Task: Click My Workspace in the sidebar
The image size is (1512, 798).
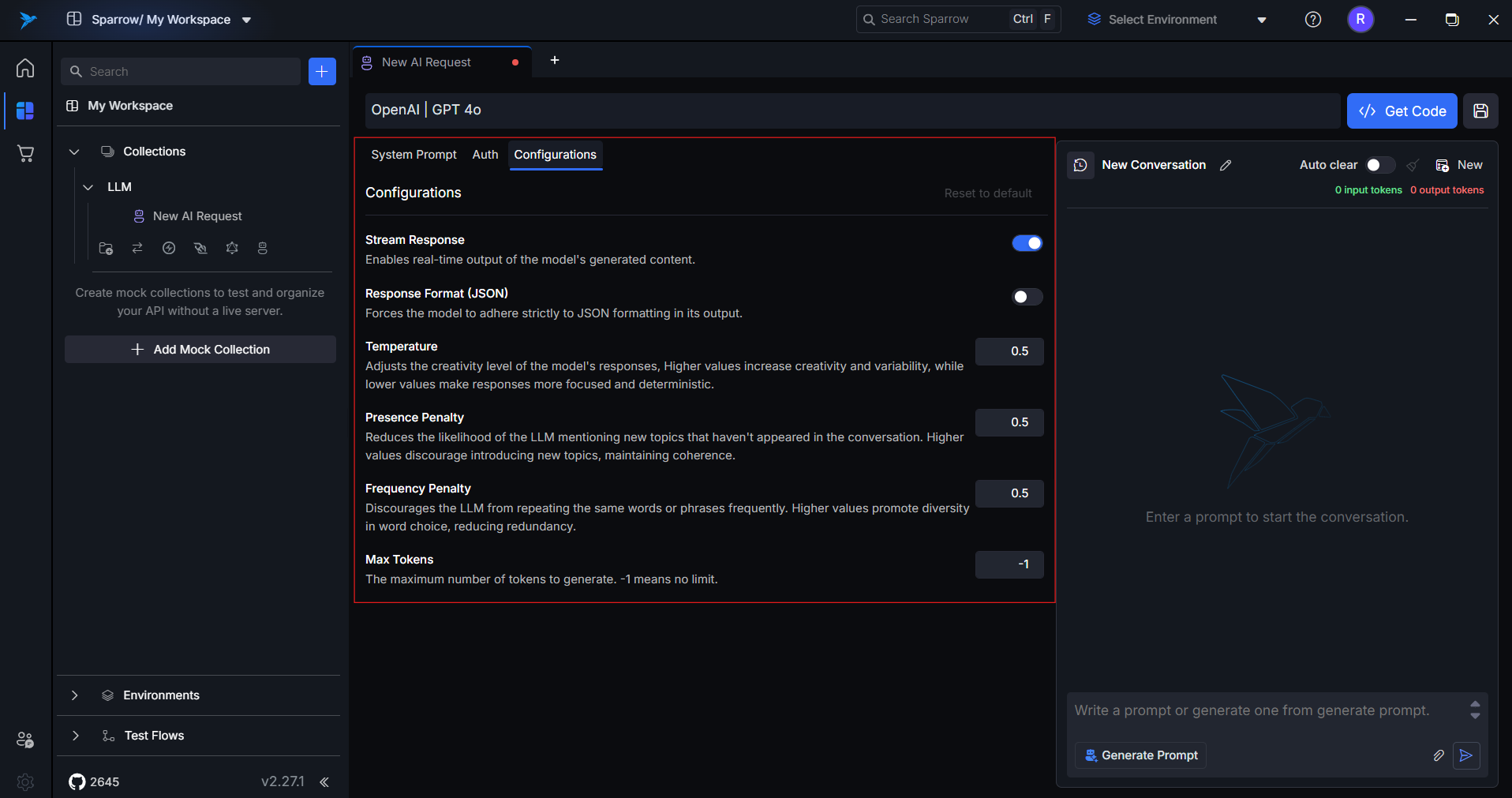Action: pyautogui.click(x=130, y=106)
